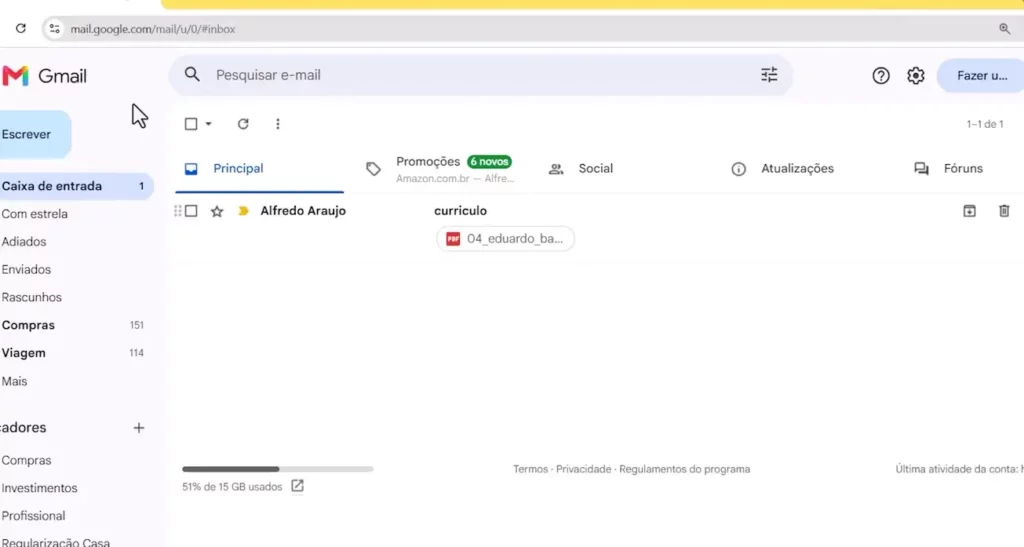This screenshot has height=547, width=1024.
Task: Click the search magnifier icon
Action: coord(192,74)
